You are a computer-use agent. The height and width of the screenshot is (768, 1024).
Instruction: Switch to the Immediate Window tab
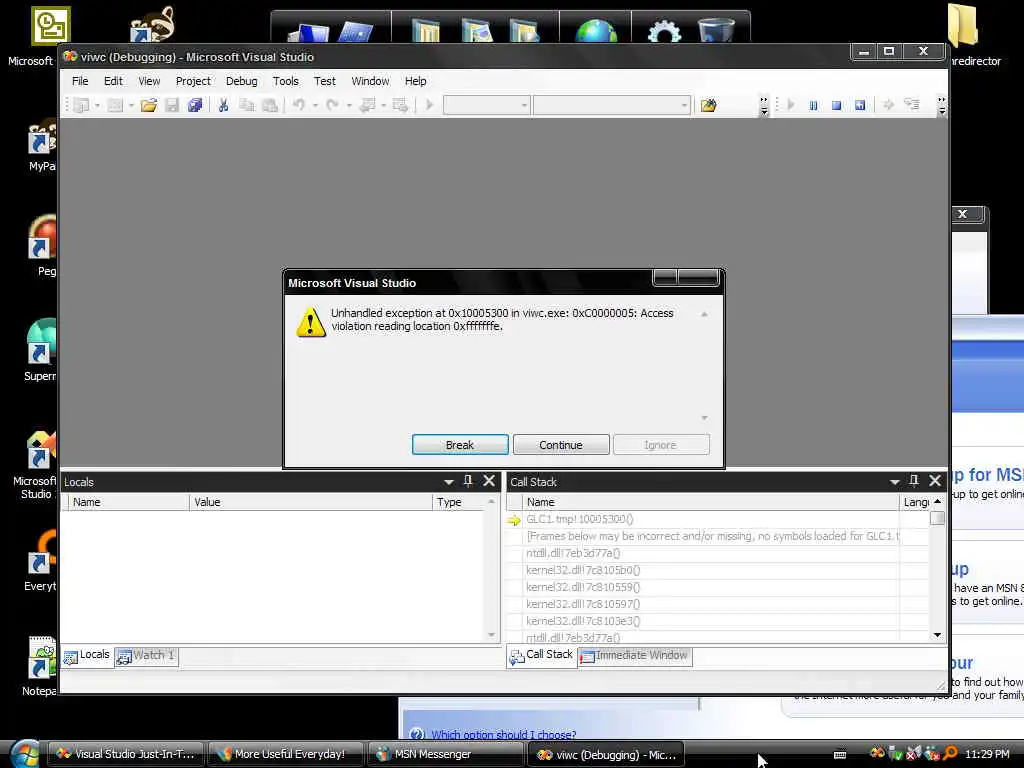coord(635,656)
